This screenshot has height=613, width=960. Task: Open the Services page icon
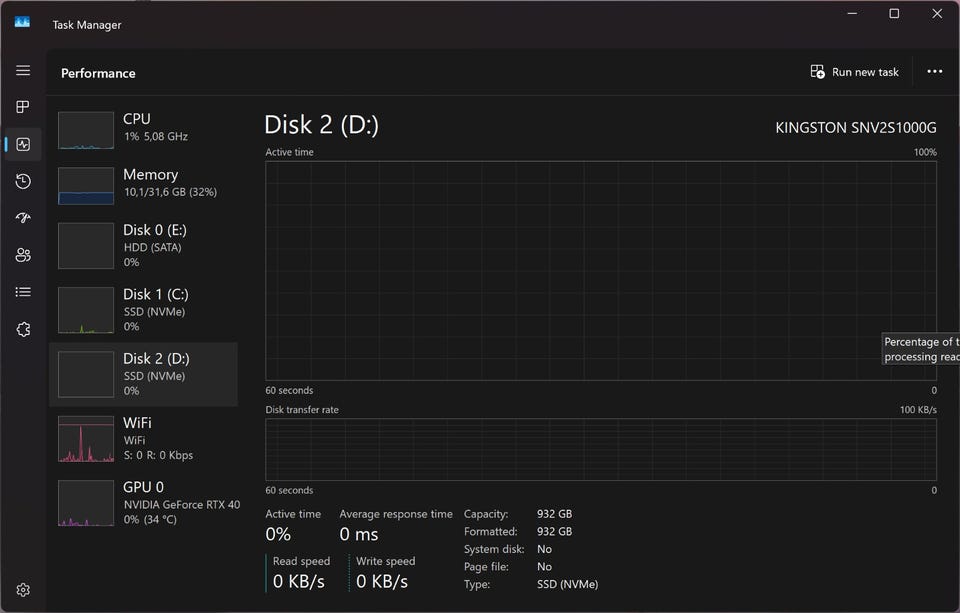[x=23, y=329]
